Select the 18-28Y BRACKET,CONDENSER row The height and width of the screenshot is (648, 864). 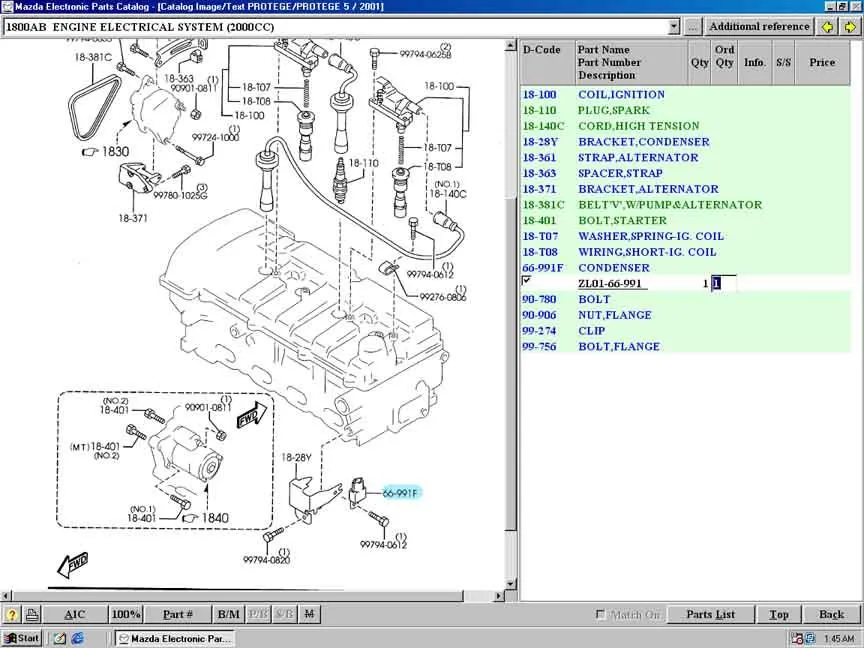685,142
